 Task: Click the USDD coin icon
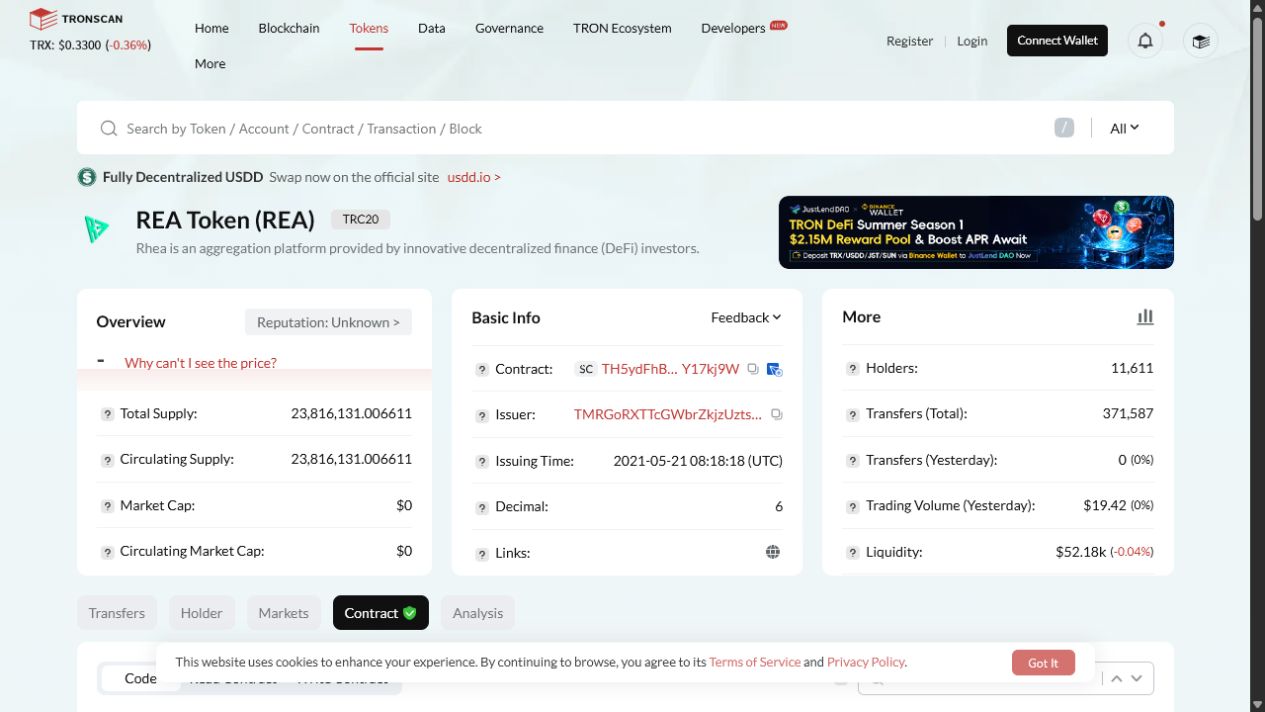click(x=87, y=177)
